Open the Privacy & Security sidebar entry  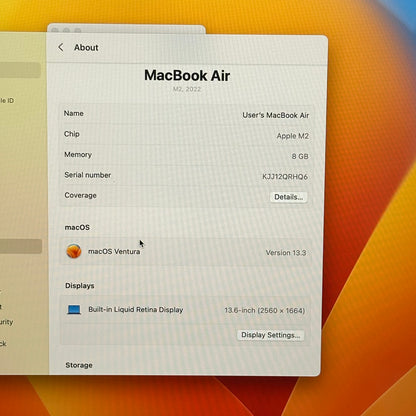[x=7, y=322]
